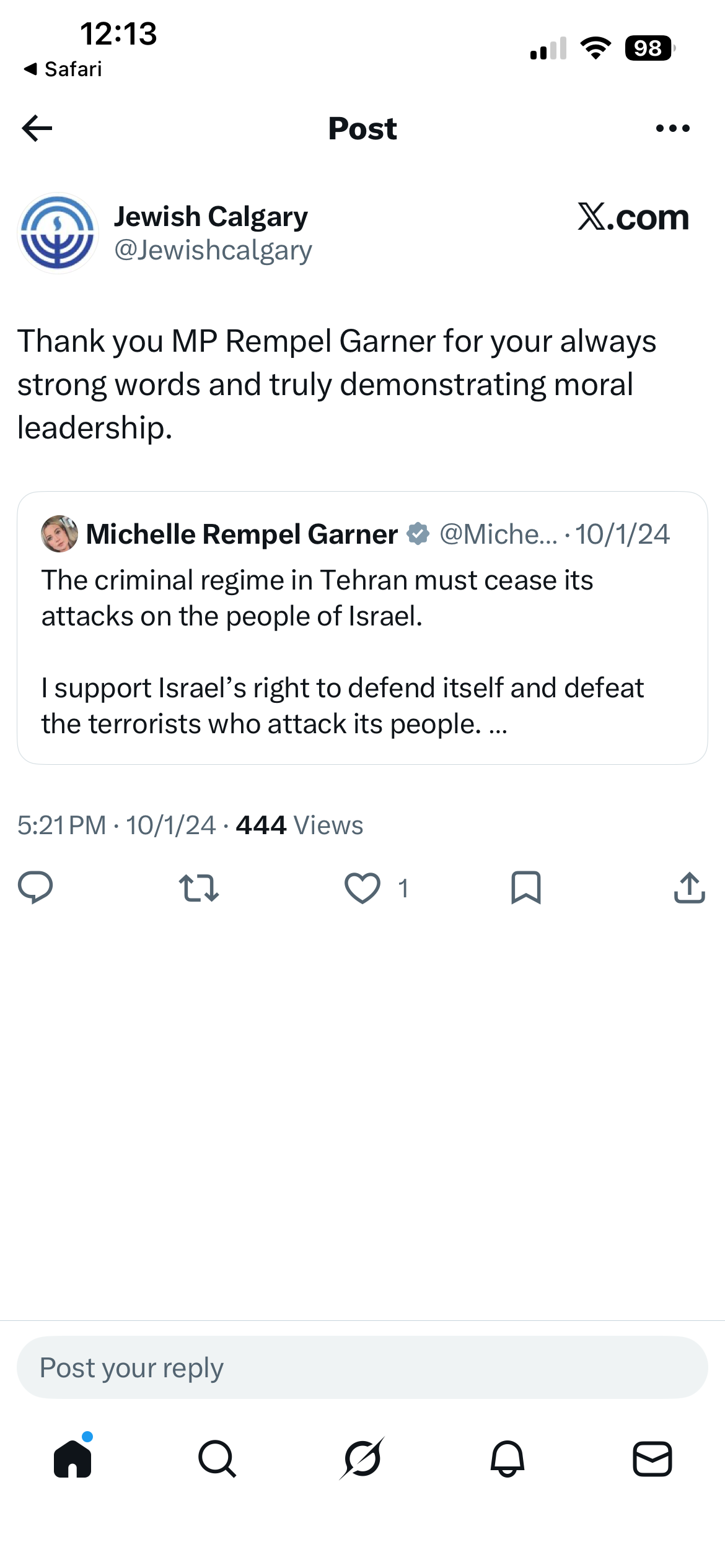Image resolution: width=725 pixels, height=1568 pixels.
Task: Tap the 444 Views count
Action: point(299,825)
